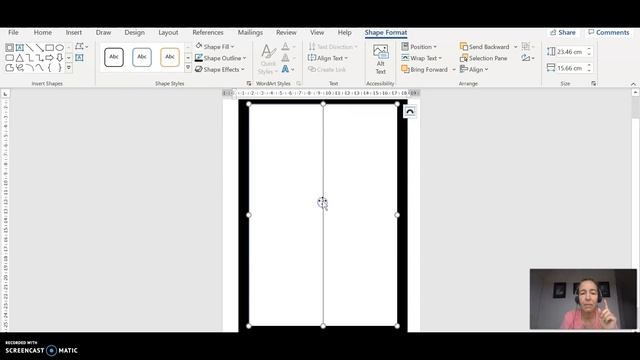Pick the Right Brace shape
Screen dimensions: 640x360
click(x=60, y=67)
